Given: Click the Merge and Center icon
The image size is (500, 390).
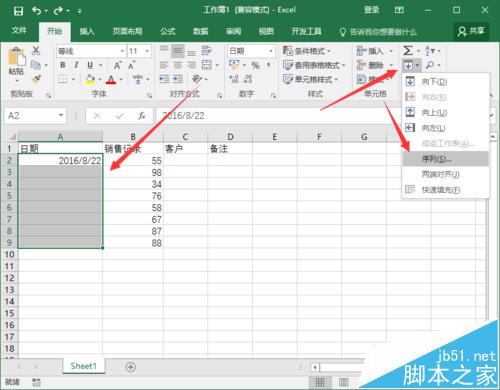Looking at the screenshot, I should point(207,65).
